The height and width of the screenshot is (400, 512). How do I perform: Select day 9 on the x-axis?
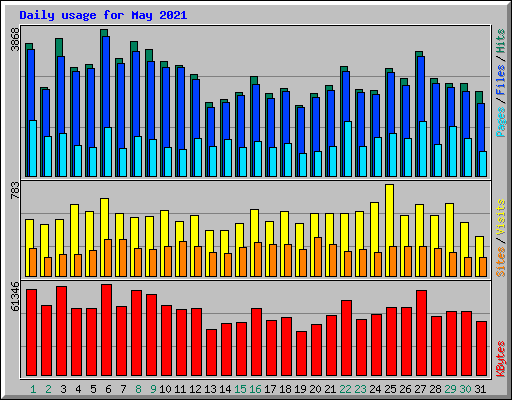coord(153,389)
